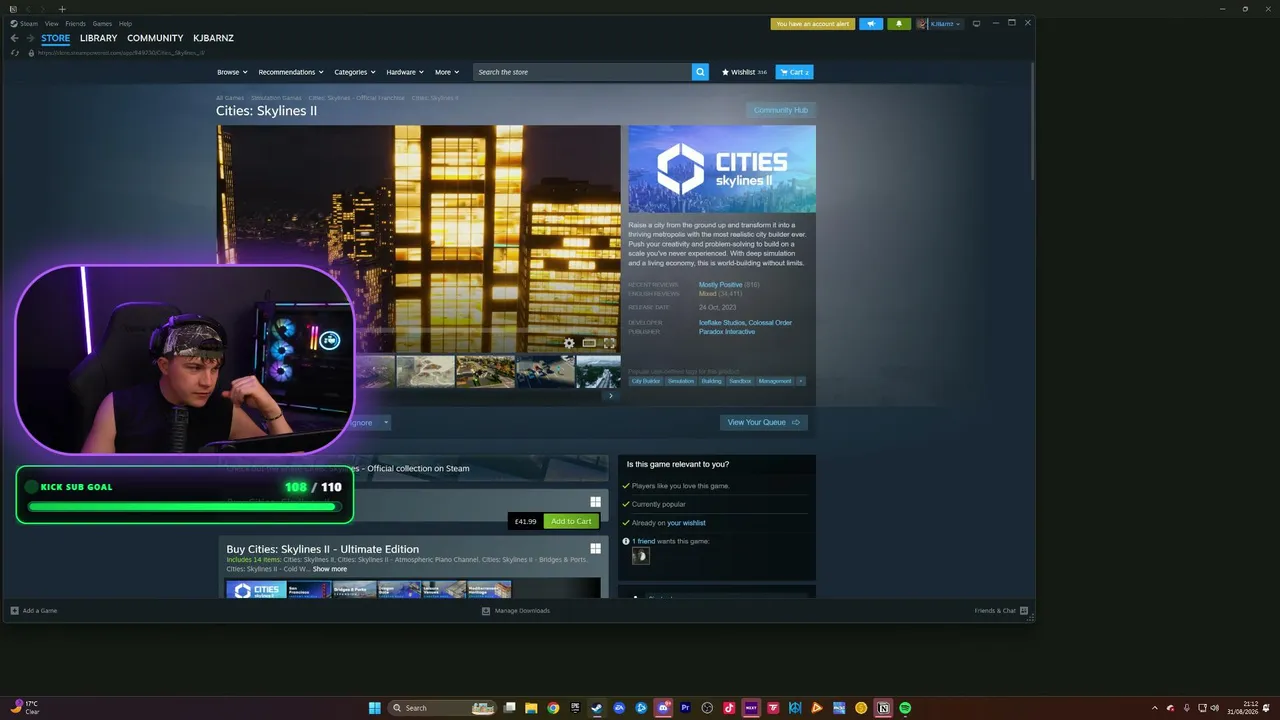Click the Windows Start button

[x=374, y=708]
